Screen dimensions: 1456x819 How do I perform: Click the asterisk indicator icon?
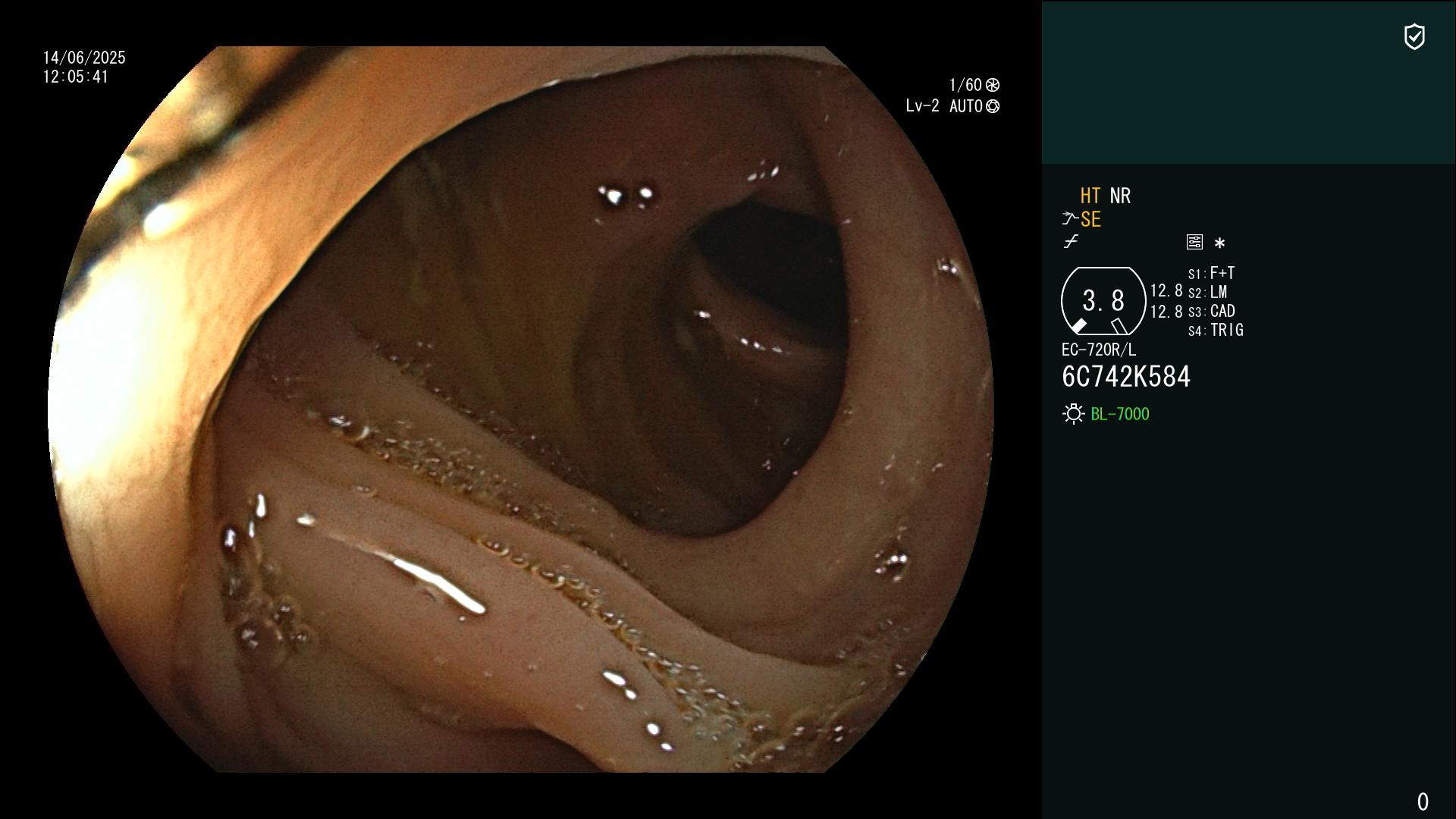[x=1219, y=243]
